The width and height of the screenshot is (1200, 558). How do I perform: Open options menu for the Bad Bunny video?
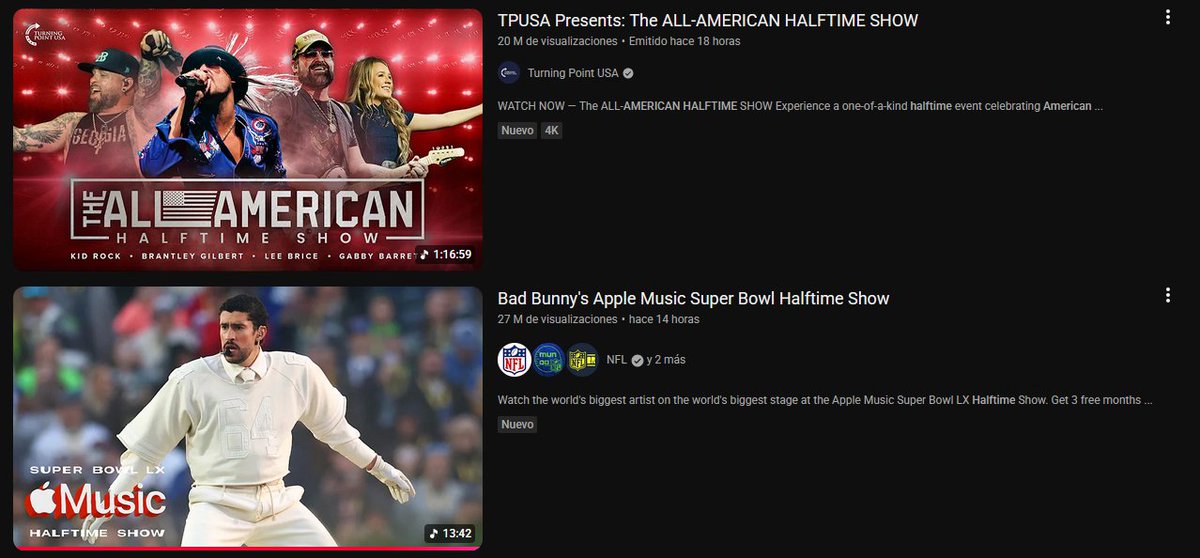1167,295
